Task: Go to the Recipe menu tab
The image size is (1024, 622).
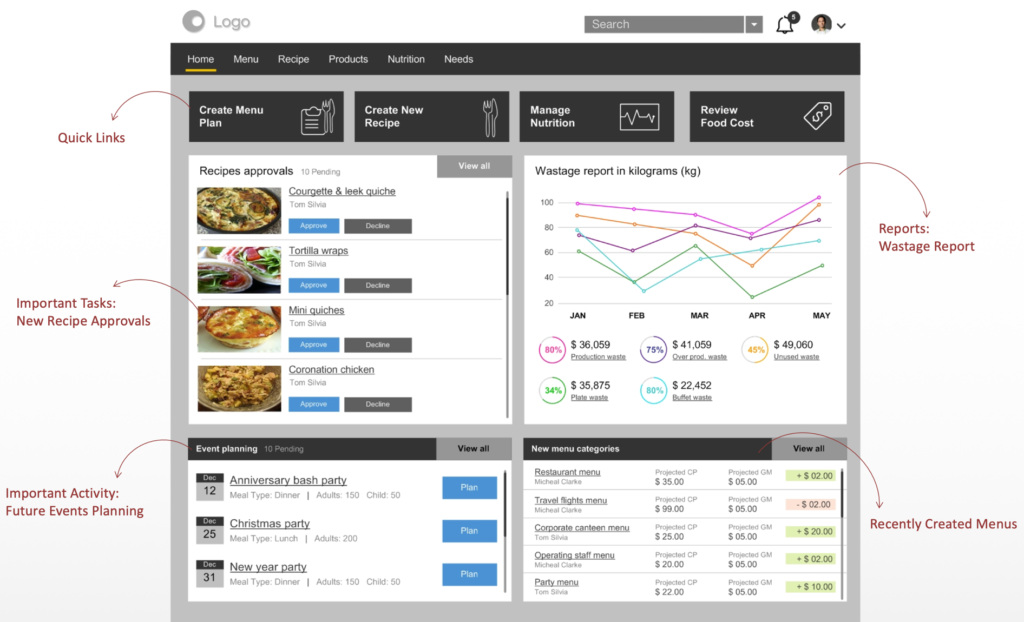Action: (293, 59)
